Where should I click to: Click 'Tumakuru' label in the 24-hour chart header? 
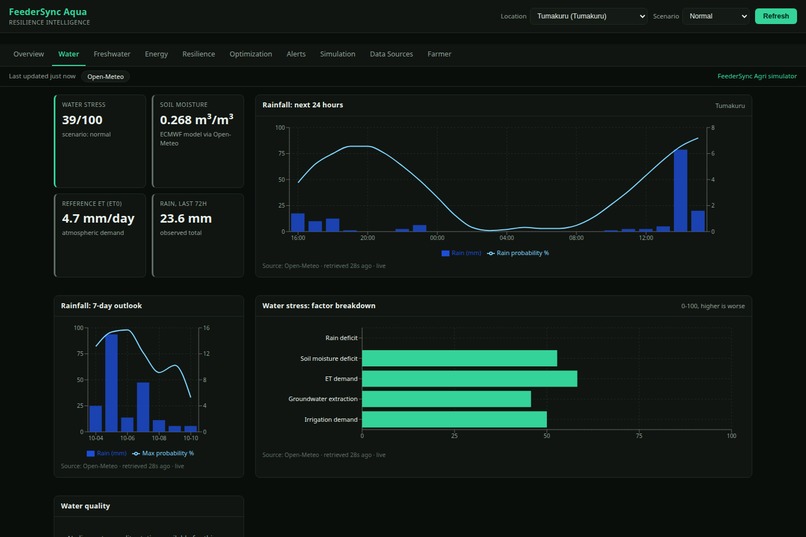coord(730,106)
